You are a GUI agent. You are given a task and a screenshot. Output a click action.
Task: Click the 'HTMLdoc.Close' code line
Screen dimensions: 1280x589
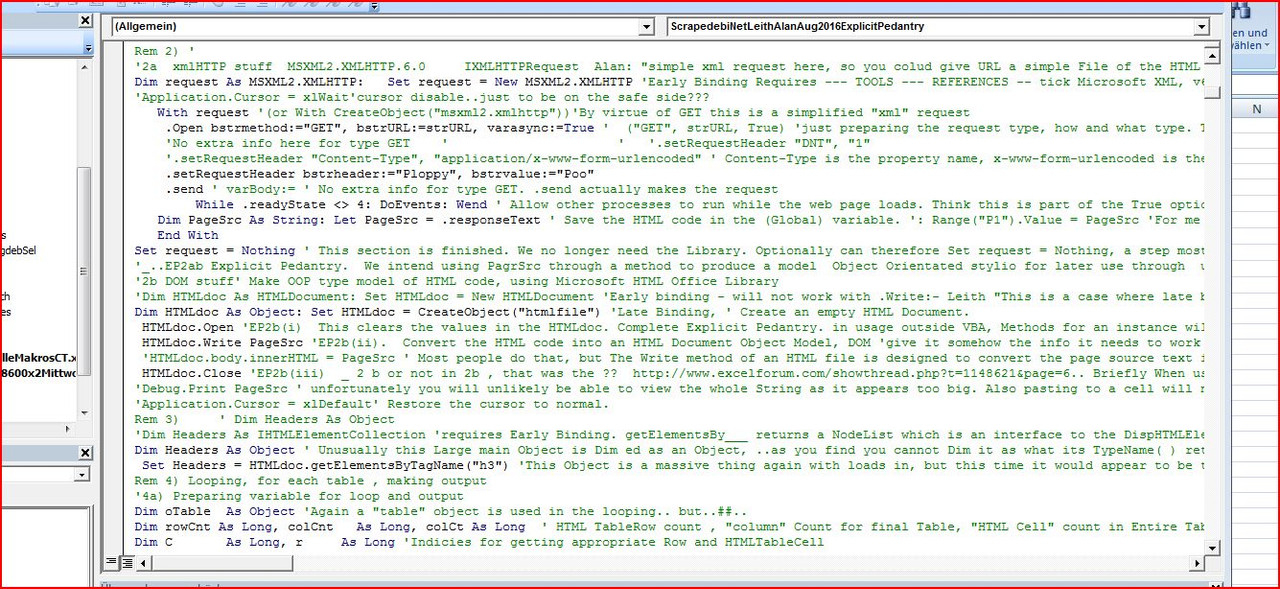[x=672, y=373]
